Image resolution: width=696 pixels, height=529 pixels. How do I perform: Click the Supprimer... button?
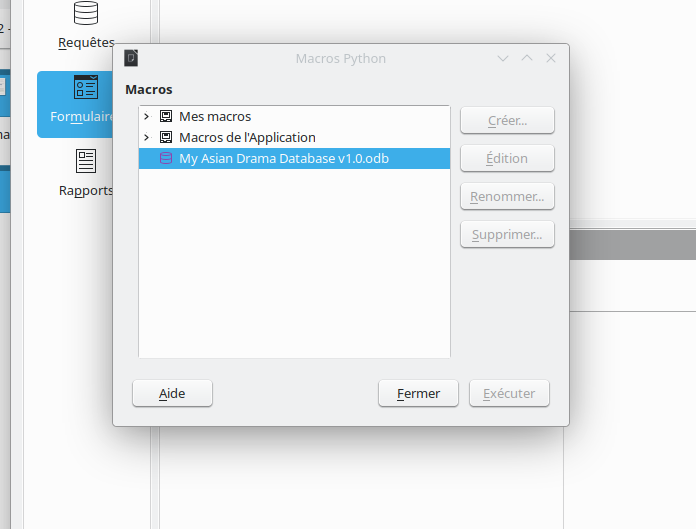click(507, 234)
